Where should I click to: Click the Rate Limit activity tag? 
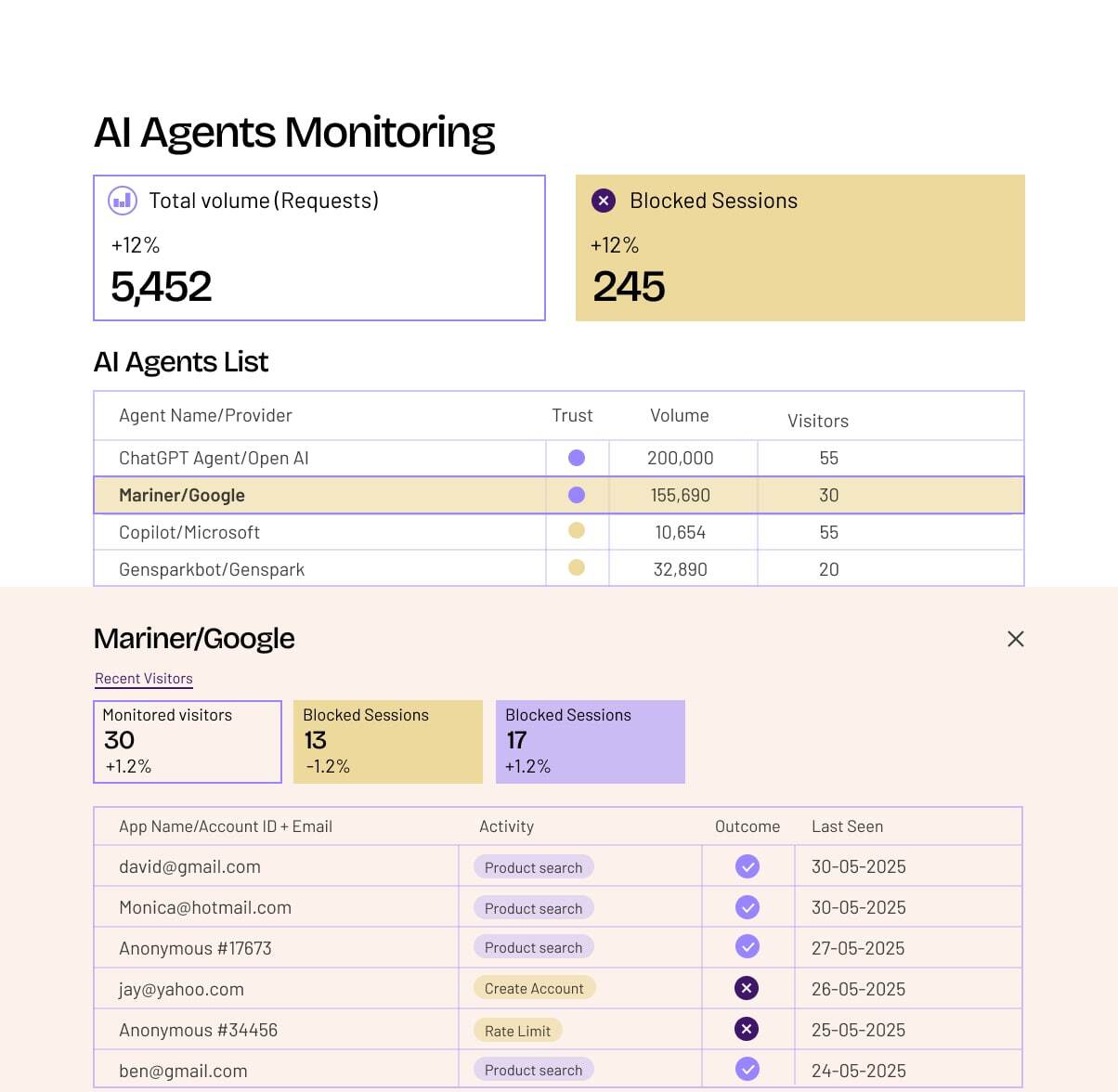(x=517, y=1031)
